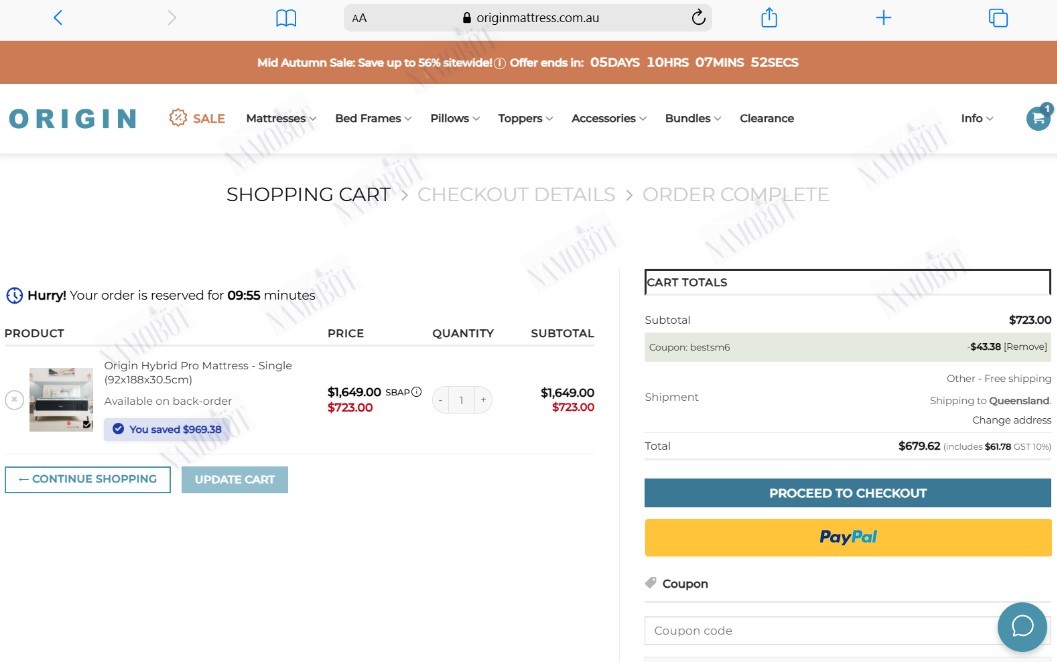The height and width of the screenshot is (662, 1057).
Task: Open the live chat bubble icon
Action: click(x=1022, y=626)
